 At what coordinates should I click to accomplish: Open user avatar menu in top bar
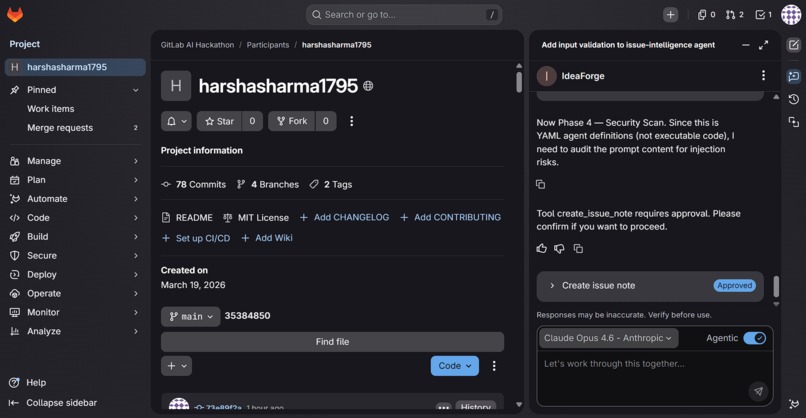point(791,15)
